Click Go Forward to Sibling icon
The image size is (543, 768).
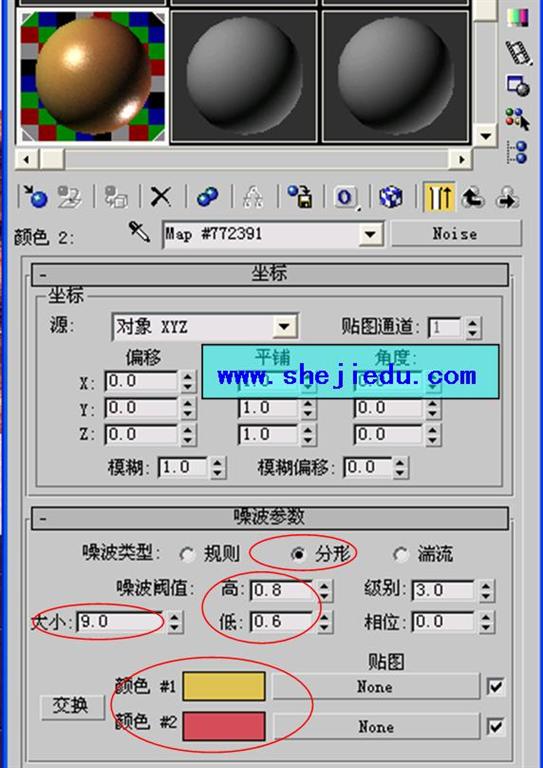507,197
